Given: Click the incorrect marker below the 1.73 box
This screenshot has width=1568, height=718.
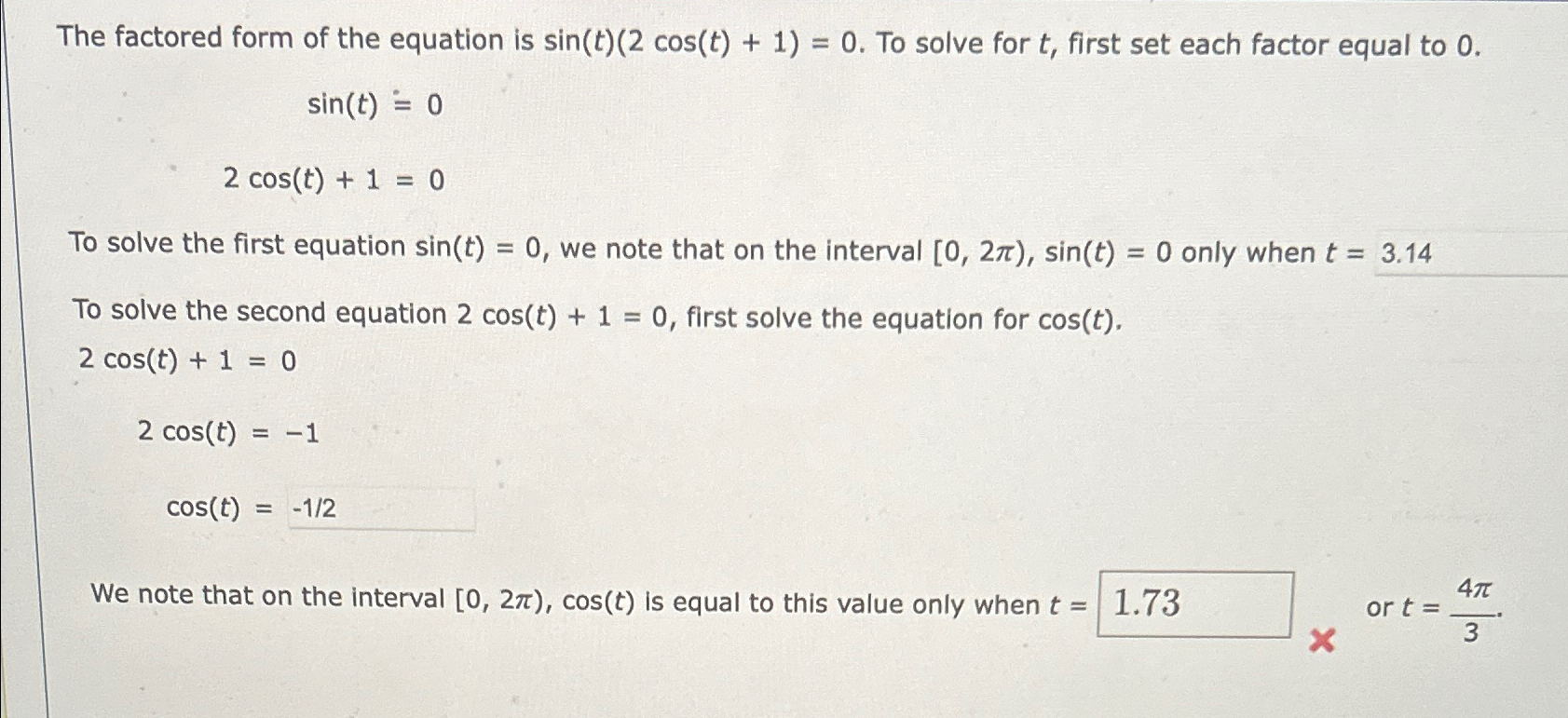Looking at the screenshot, I should [x=1320, y=639].
